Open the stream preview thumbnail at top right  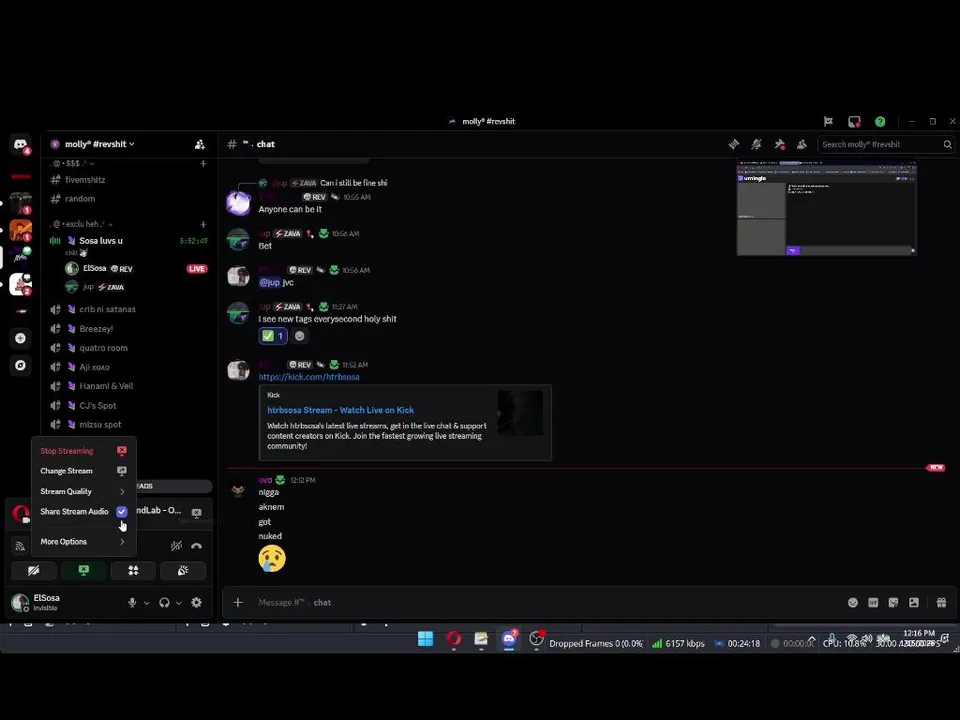[827, 208]
